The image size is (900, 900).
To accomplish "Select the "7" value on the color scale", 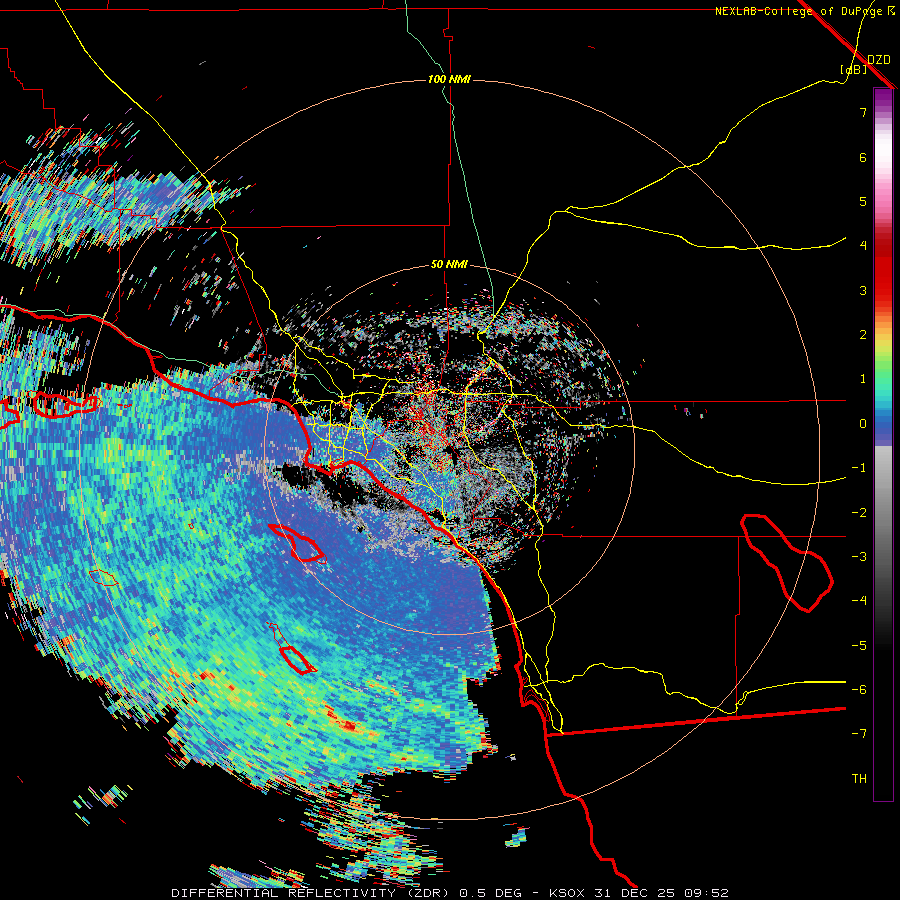I will pos(863,112).
